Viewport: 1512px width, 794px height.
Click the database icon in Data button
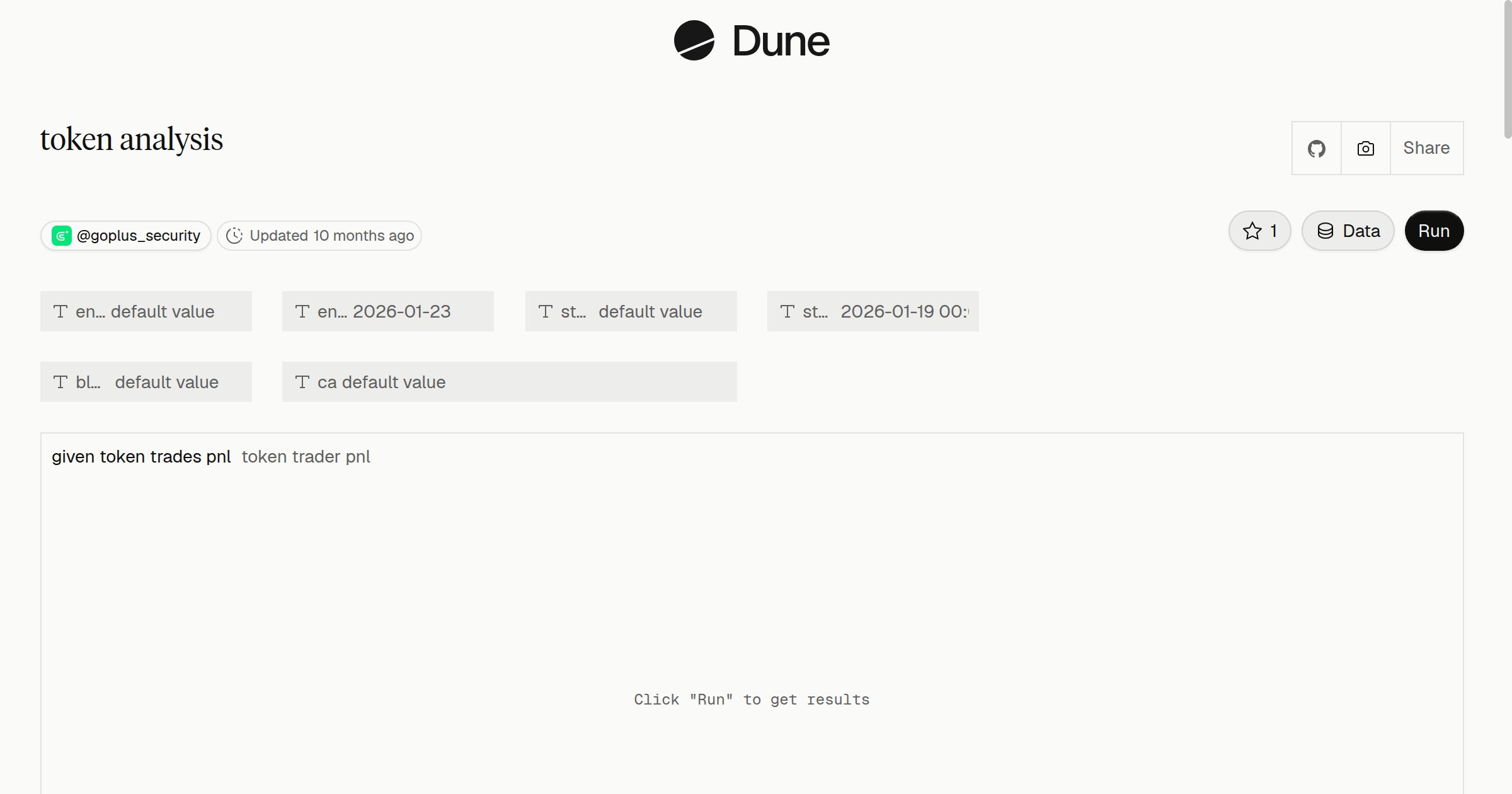(x=1326, y=231)
